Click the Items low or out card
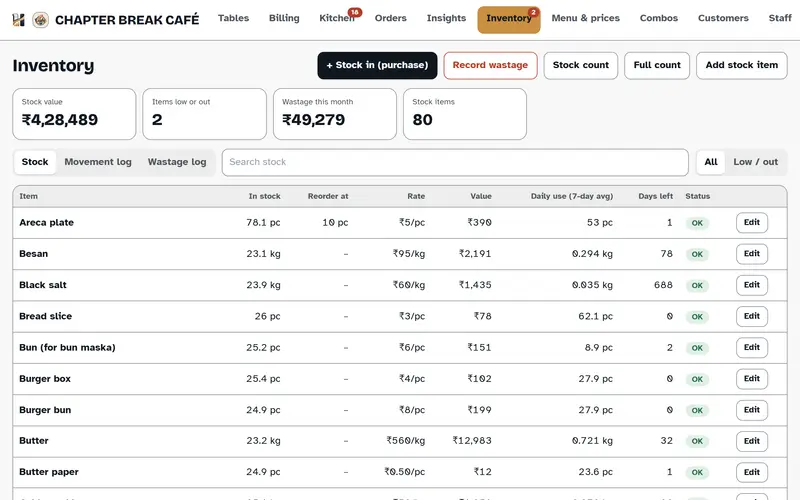The height and width of the screenshot is (500, 800). [204, 114]
